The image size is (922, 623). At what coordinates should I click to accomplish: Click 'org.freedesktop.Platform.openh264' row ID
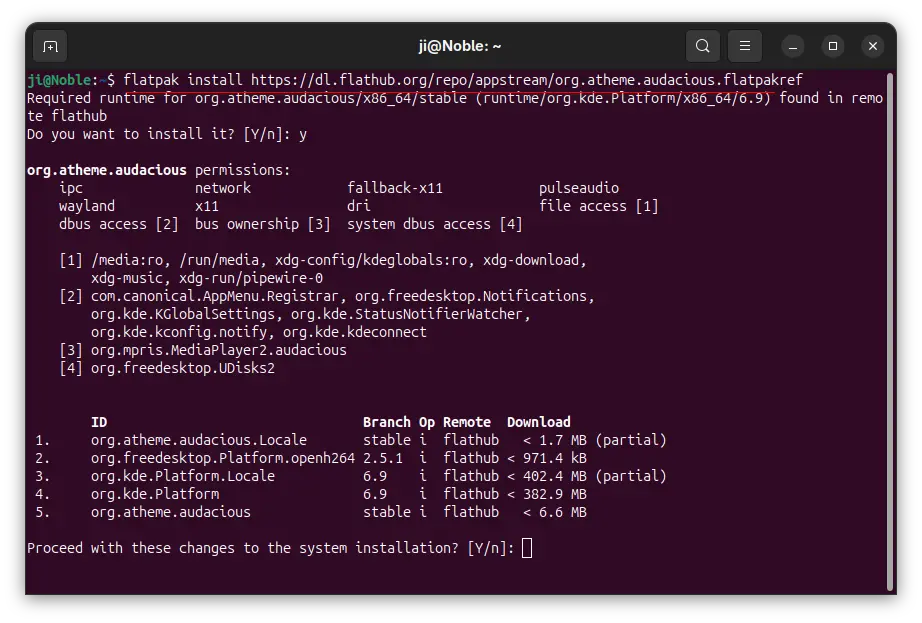[223, 458]
